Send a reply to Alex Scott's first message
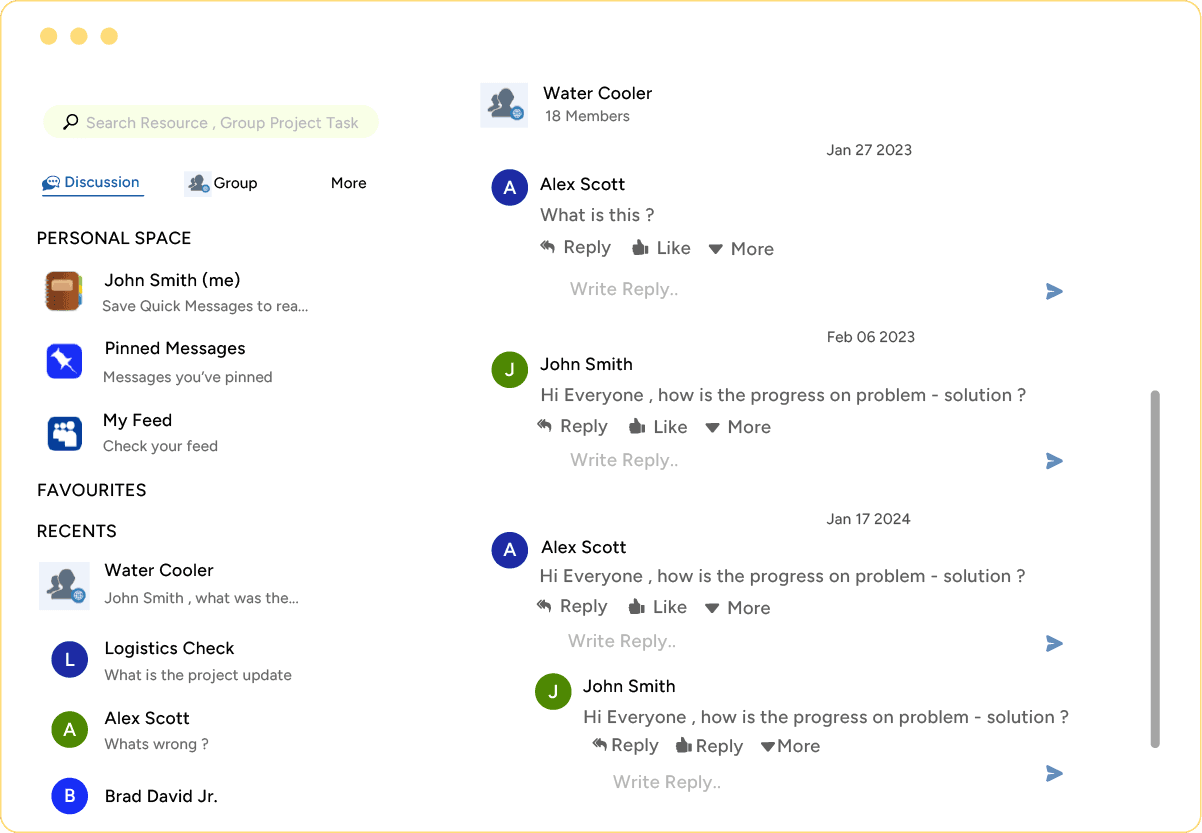Screen dimensions: 1202x833 [1054, 291]
